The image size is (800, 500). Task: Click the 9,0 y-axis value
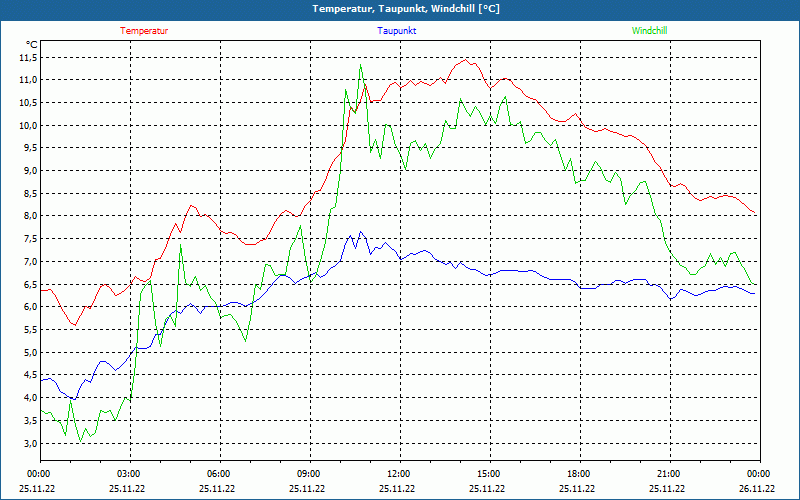pyautogui.click(x=30, y=170)
